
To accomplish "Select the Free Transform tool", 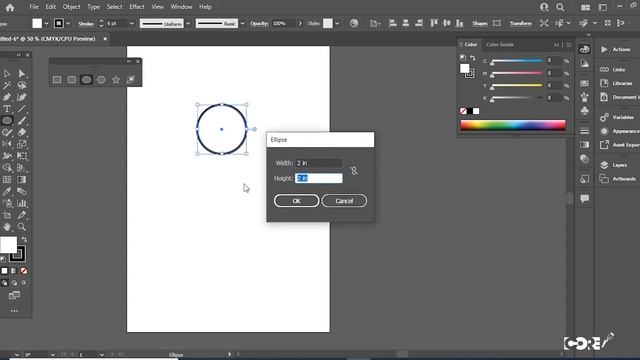I will point(22,156).
